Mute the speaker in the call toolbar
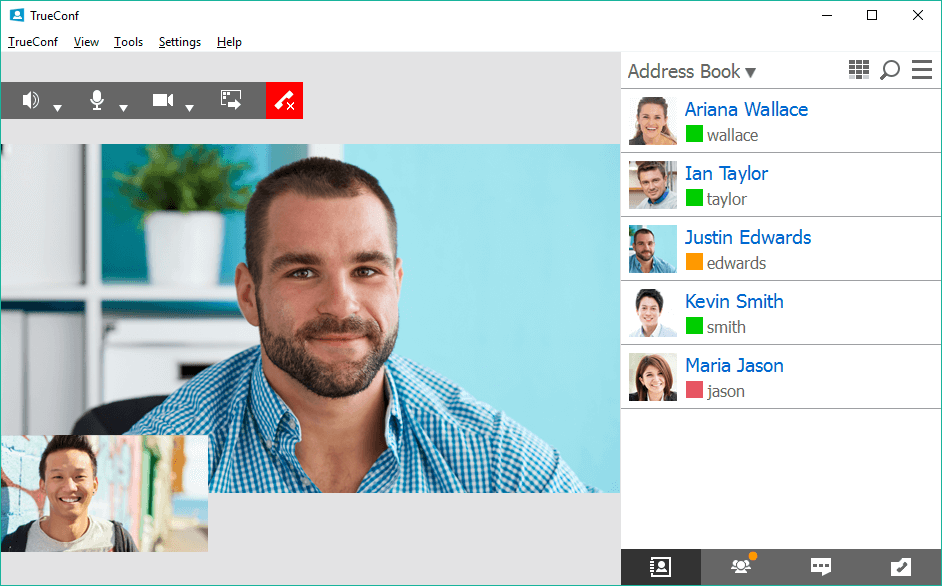Image resolution: width=942 pixels, height=586 pixels. pyautogui.click(x=31, y=100)
